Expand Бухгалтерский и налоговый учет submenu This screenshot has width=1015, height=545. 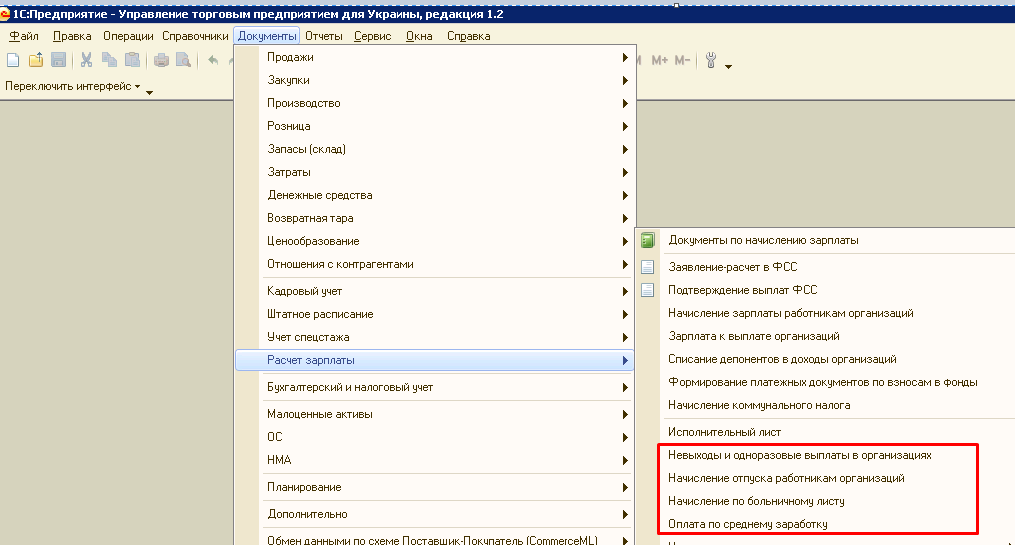point(435,388)
